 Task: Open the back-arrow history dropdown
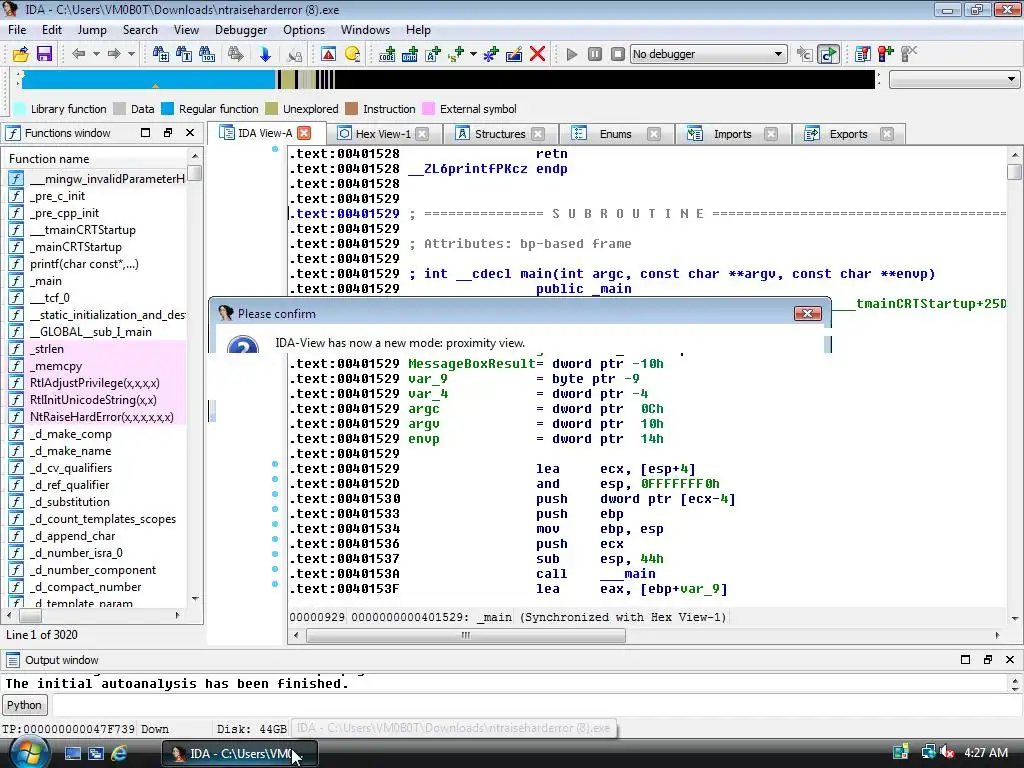point(96,54)
